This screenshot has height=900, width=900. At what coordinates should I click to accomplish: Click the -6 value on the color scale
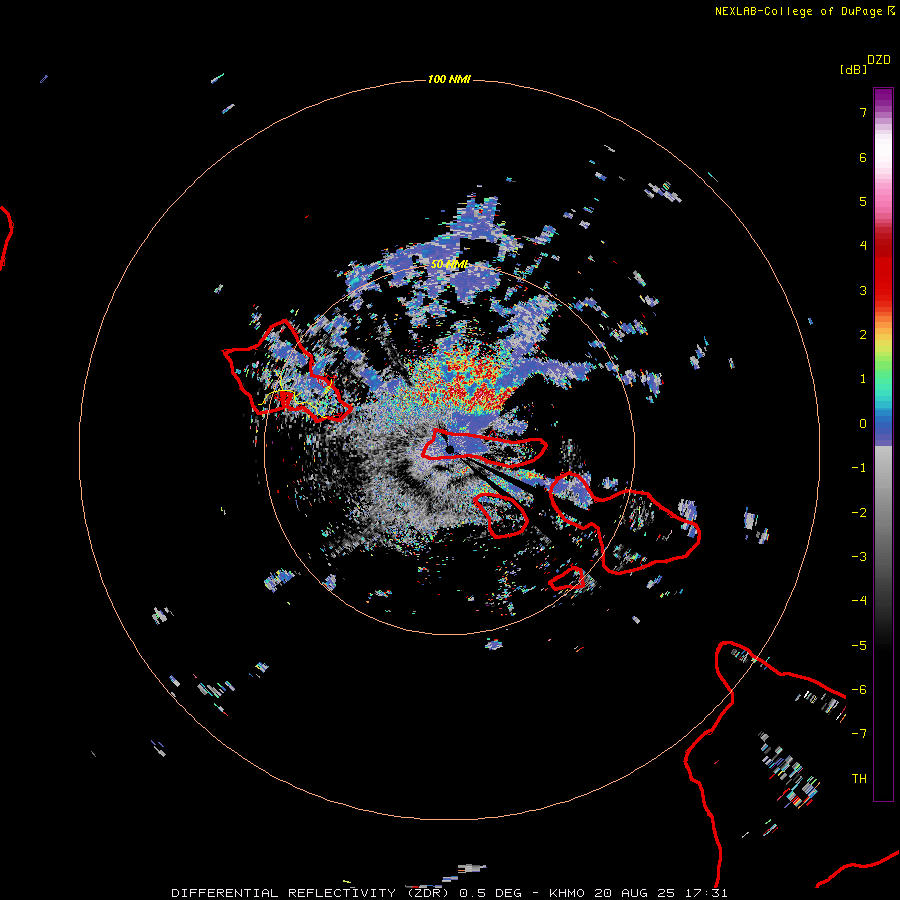859,690
